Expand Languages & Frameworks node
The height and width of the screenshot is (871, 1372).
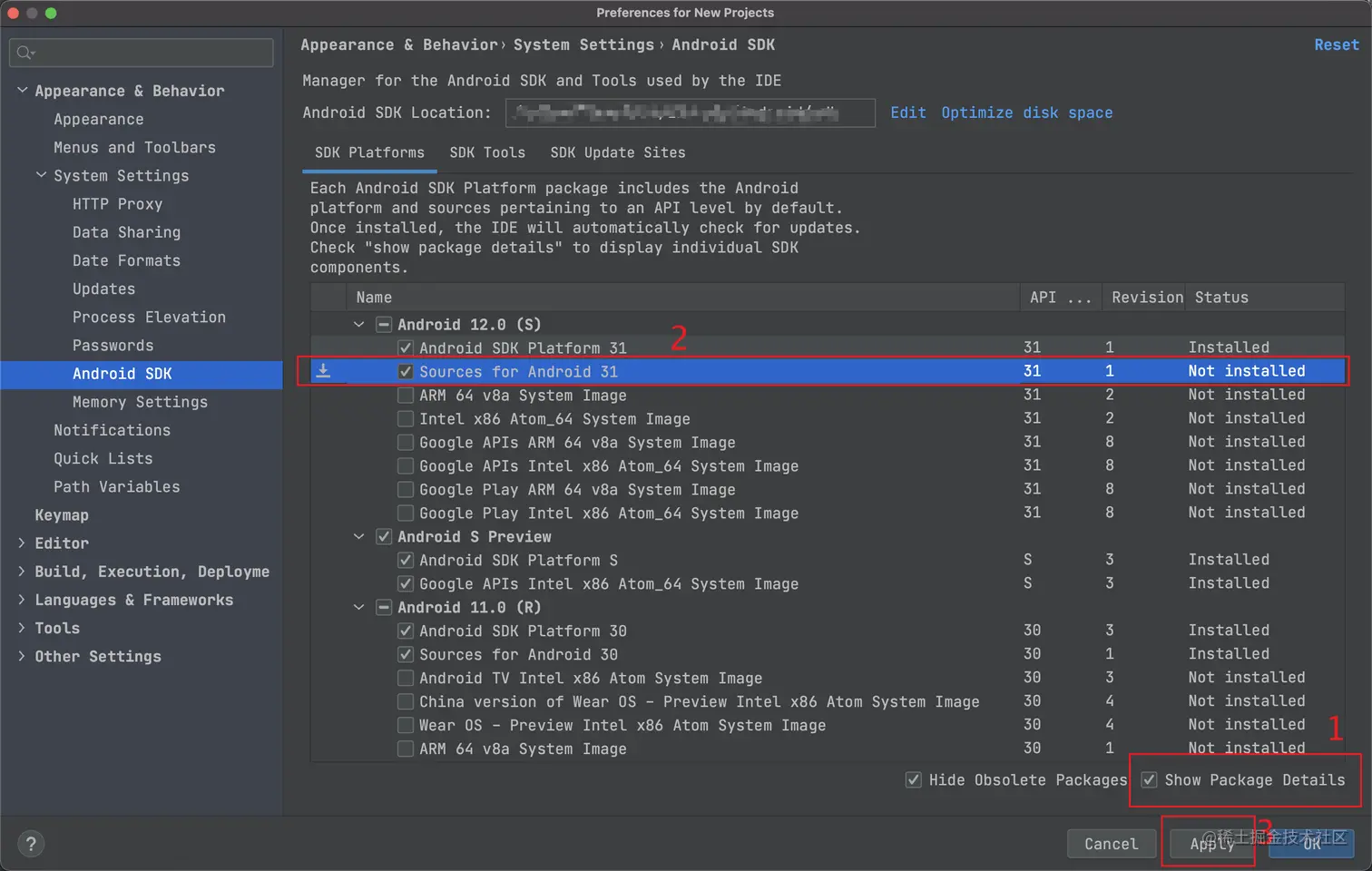click(x=22, y=599)
